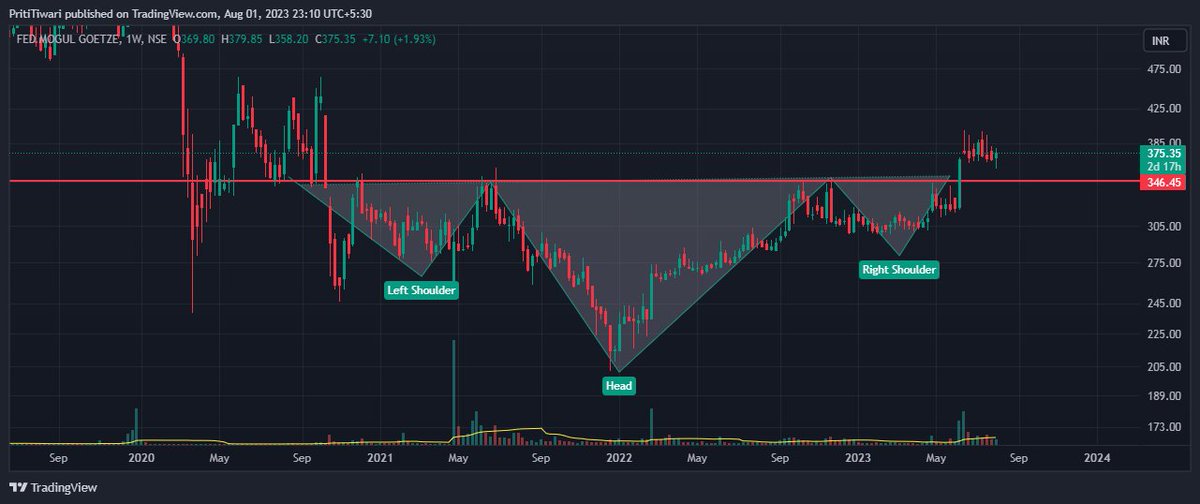1200x504 pixels.
Task: Click the 2024 label on time axis
Action: pos(1097,458)
